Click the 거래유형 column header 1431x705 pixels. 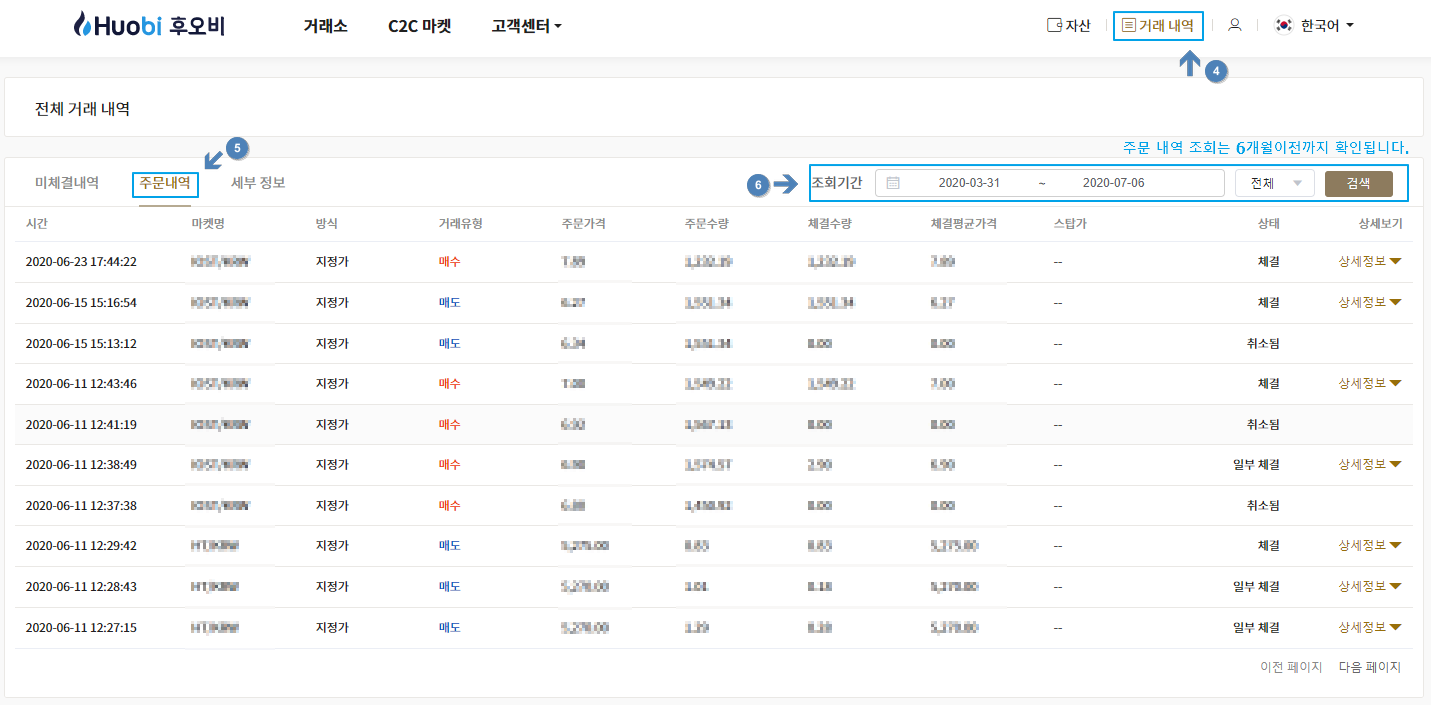point(460,223)
